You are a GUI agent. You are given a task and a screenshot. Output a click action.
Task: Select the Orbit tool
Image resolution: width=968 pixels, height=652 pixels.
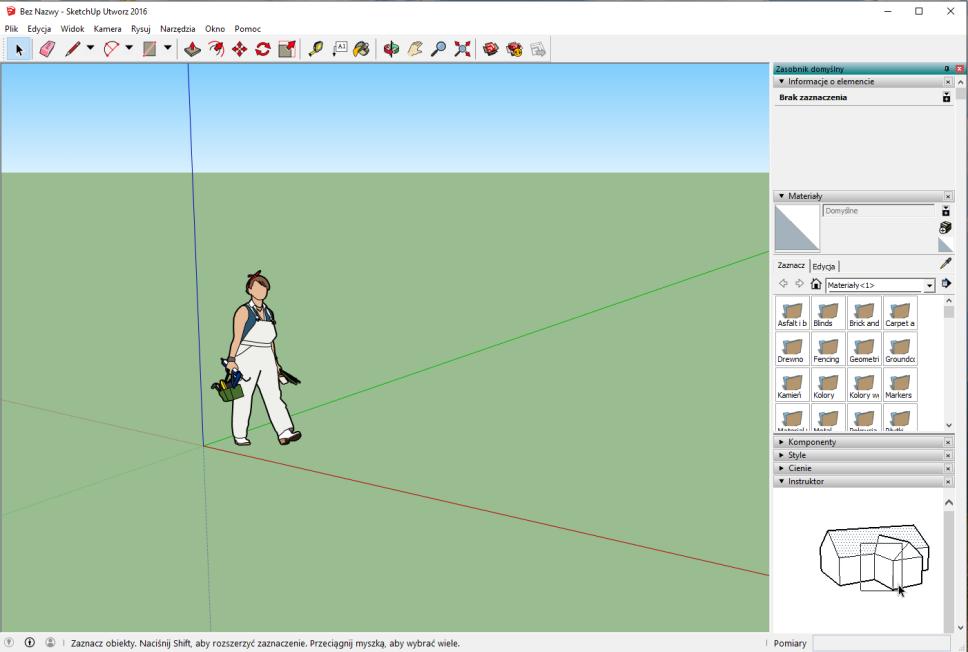pyautogui.click(x=391, y=49)
